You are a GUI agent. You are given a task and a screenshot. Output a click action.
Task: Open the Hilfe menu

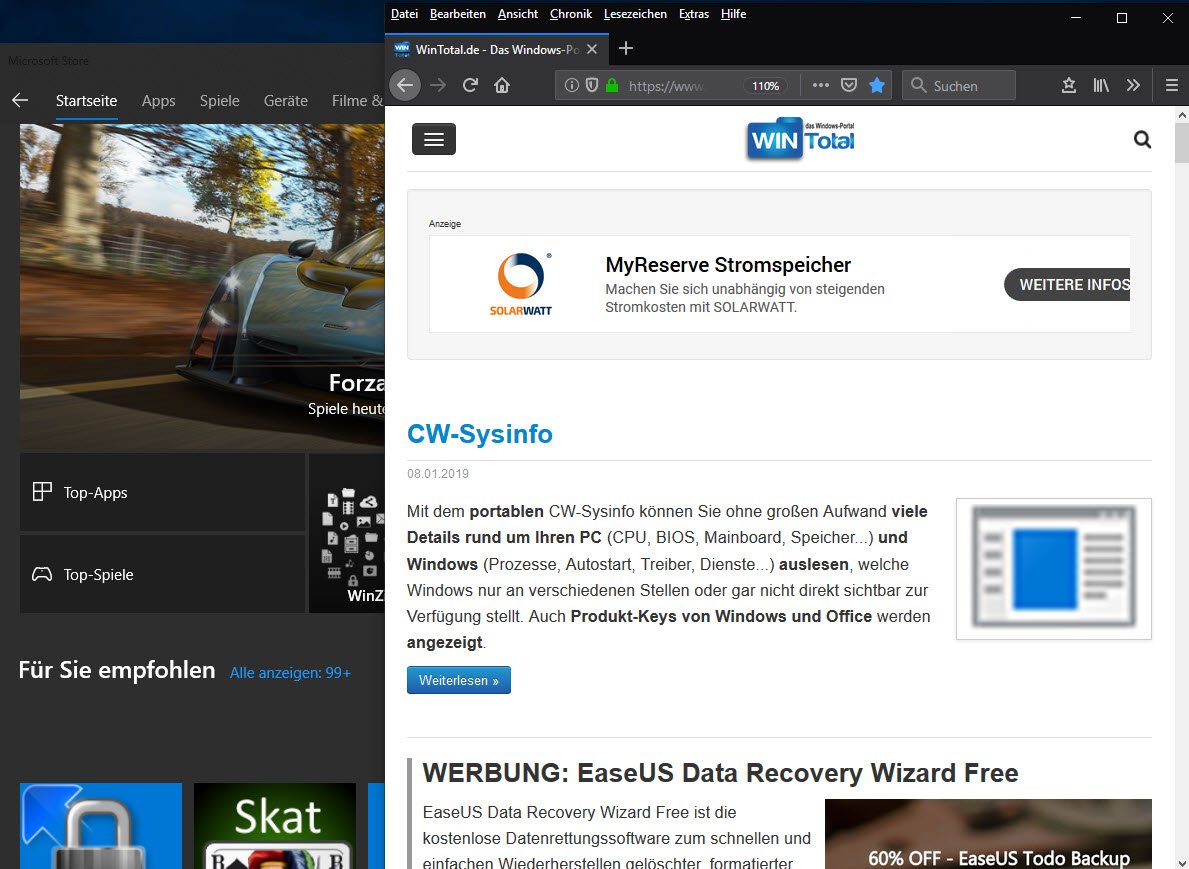[x=733, y=14]
